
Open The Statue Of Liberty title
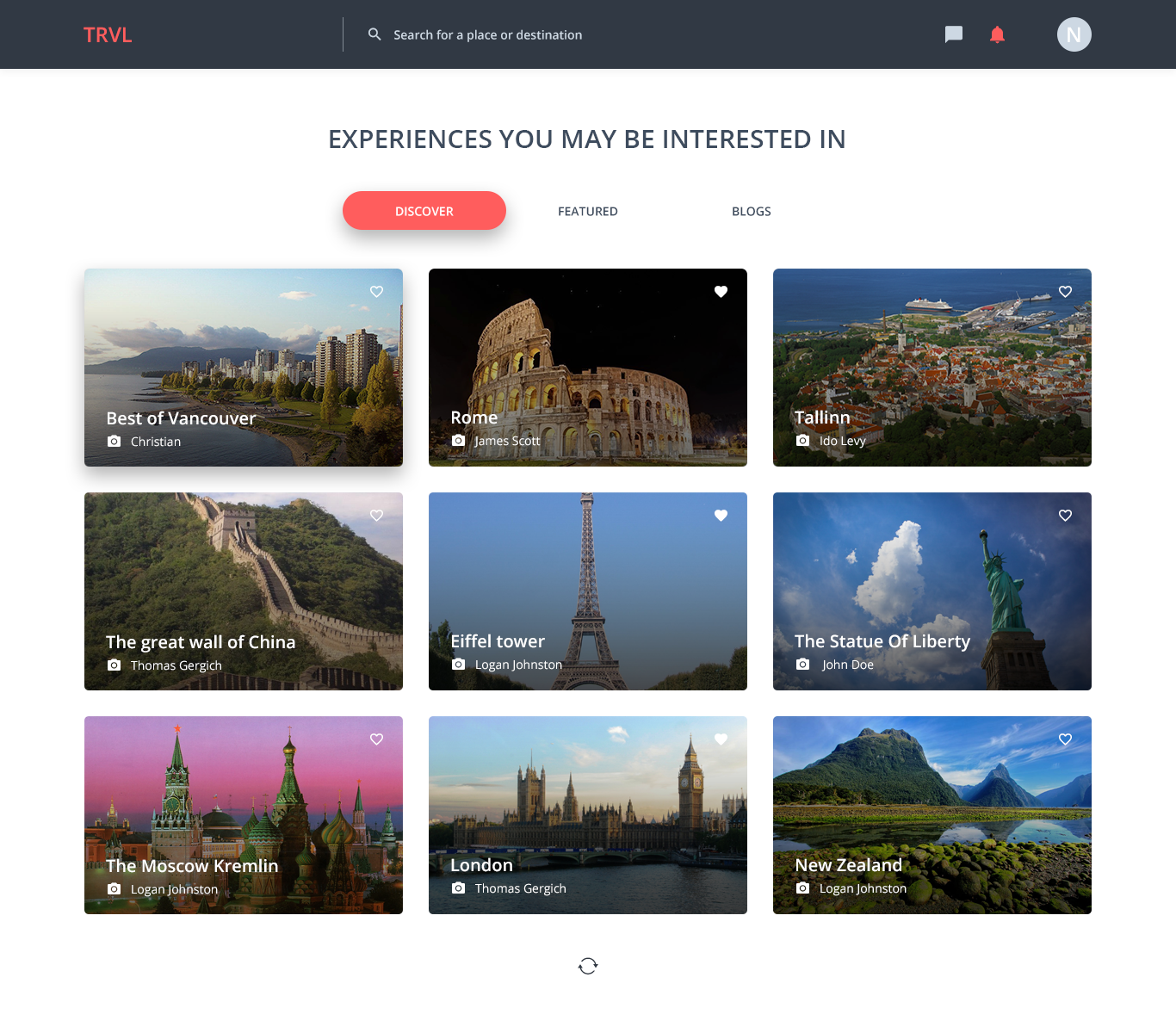point(882,641)
